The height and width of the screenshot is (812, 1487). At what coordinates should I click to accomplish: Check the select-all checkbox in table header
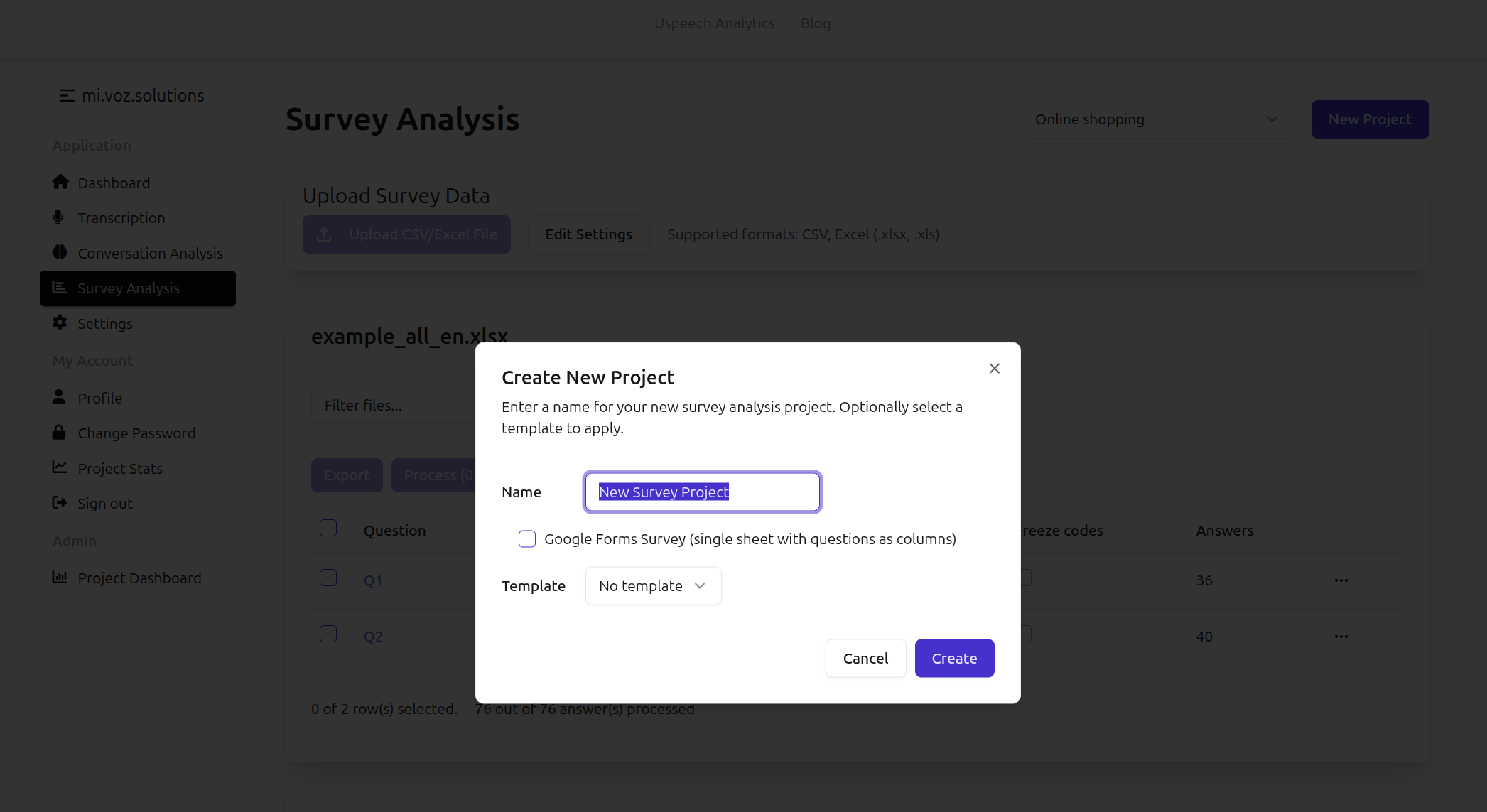tap(328, 528)
